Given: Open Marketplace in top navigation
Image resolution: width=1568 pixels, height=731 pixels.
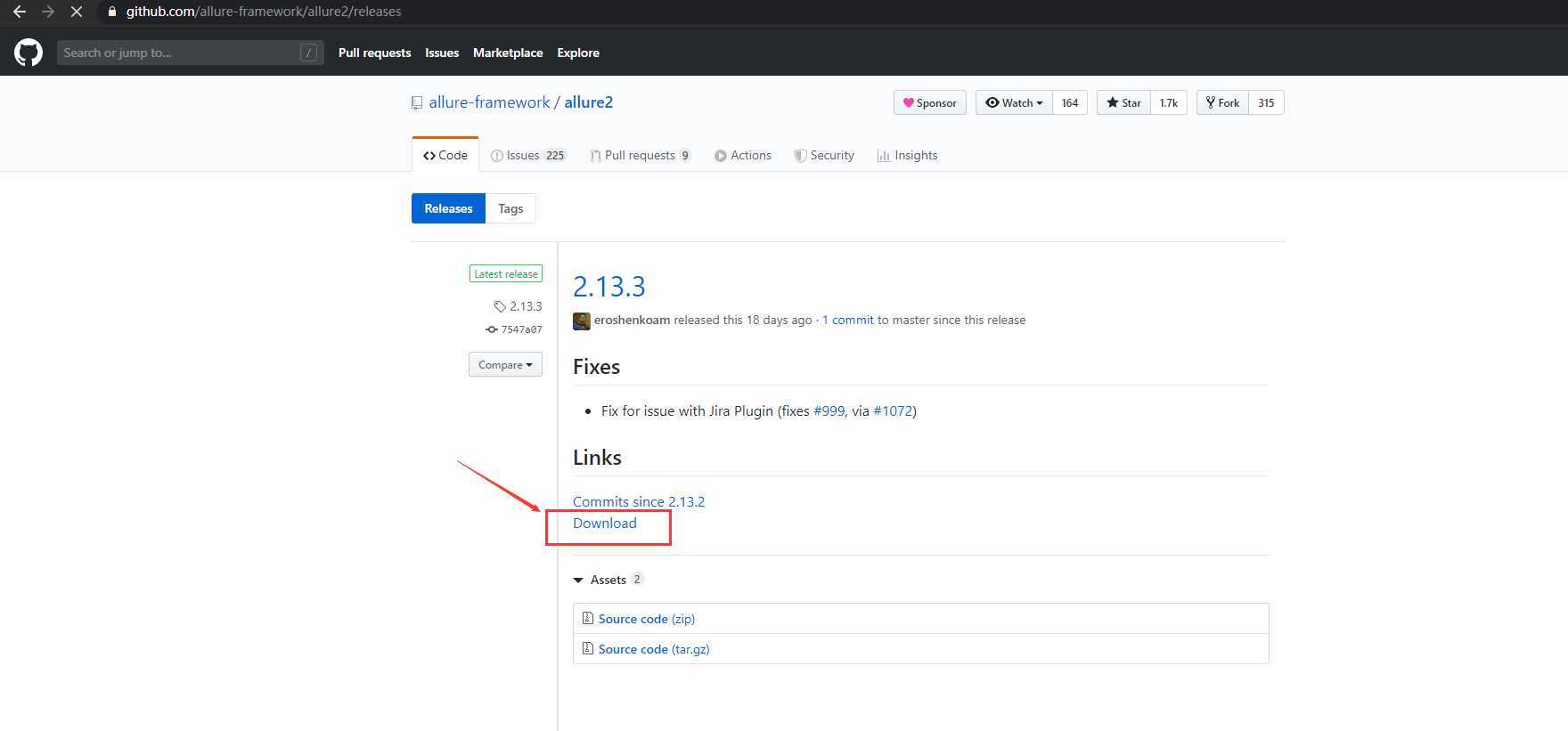Looking at the screenshot, I should [x=508, y=53].
